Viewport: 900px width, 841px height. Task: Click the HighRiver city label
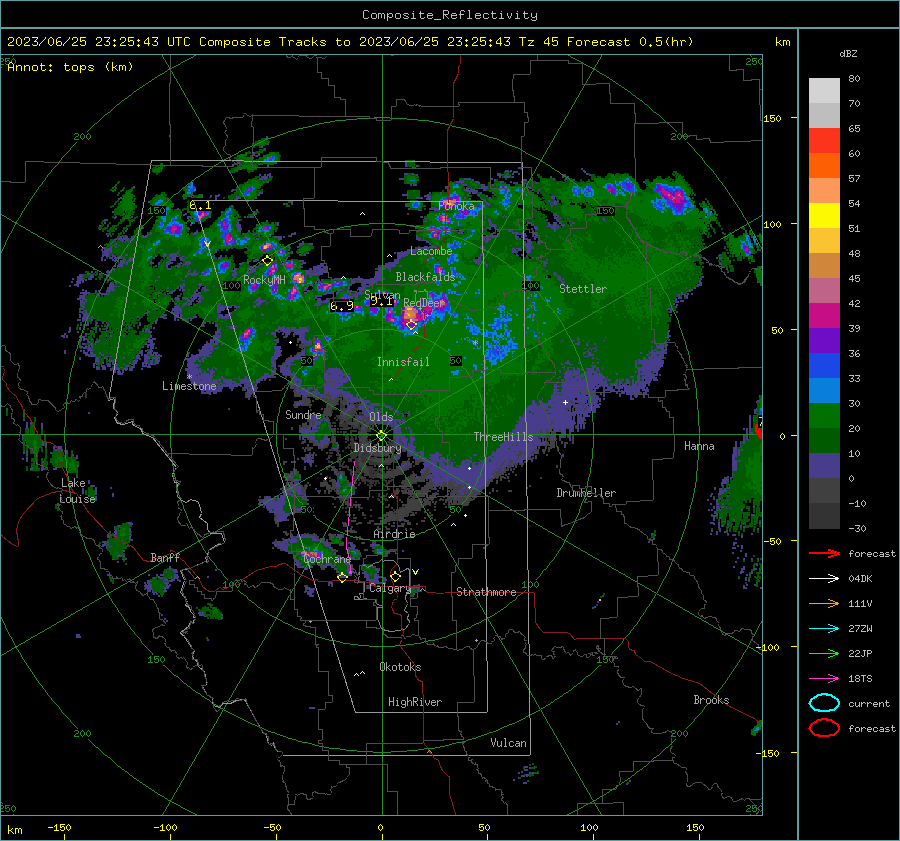[415, 702]
